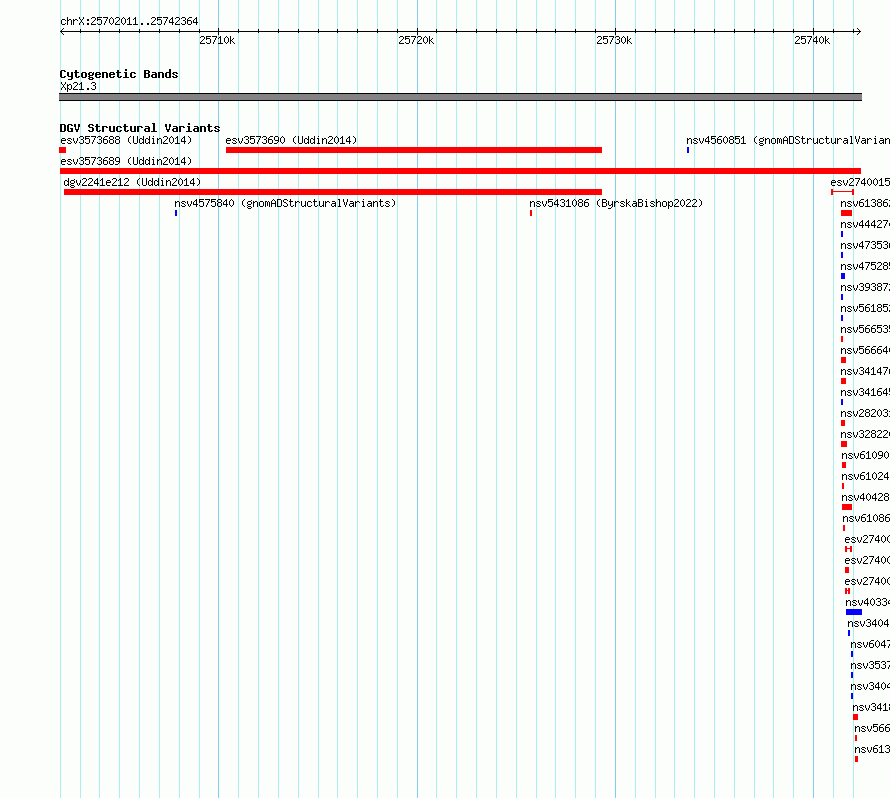Click the label starting nsv56664
Image resolution: width=890 pixels, height=798 pixels.
click(865, 350)
